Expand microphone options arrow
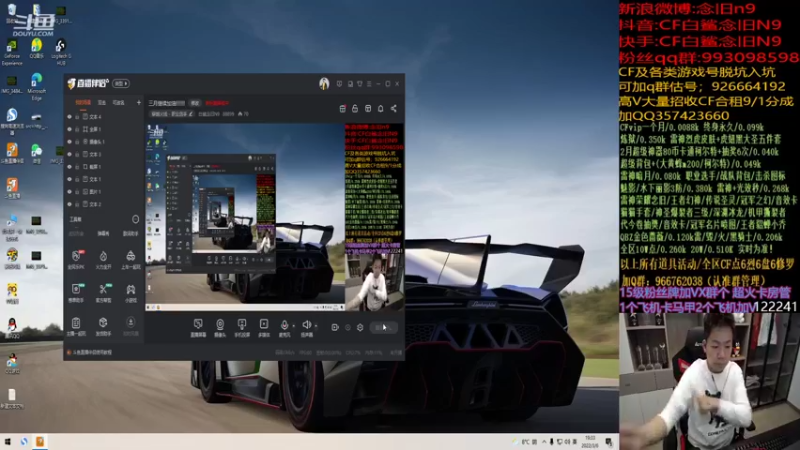This screenshot has height=450, width=800. click(293, 326)
